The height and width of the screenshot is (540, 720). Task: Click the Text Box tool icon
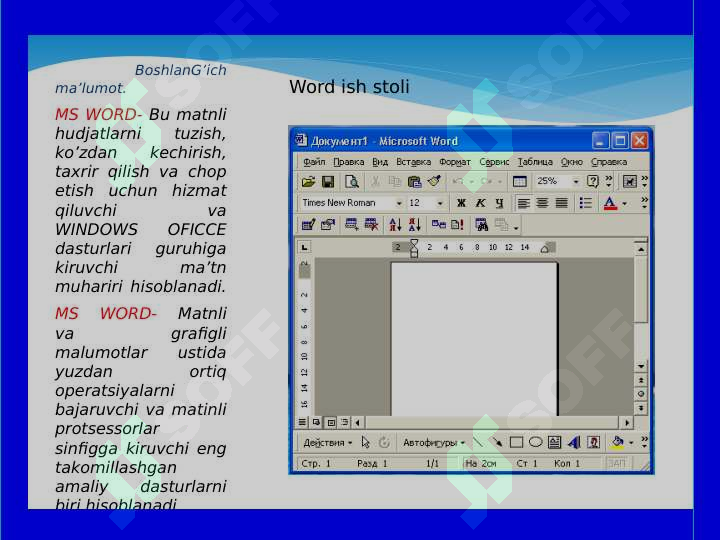554,442
